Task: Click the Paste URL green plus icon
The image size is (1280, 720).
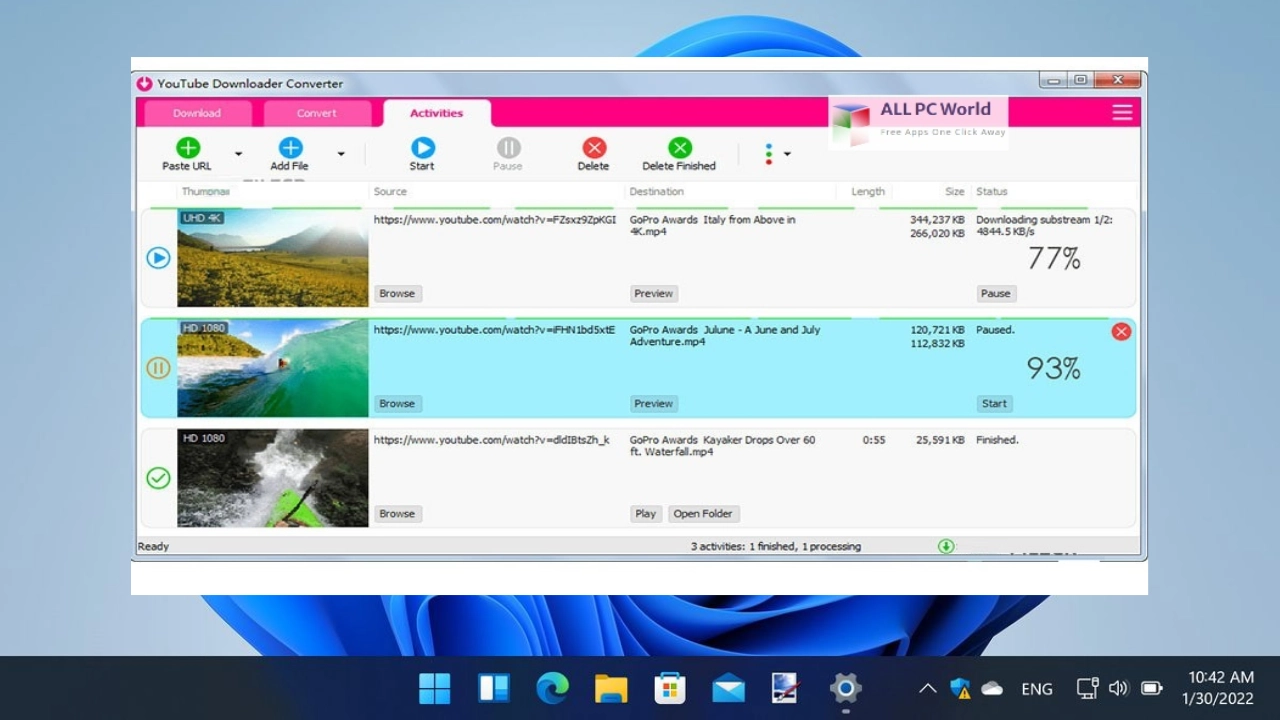Action: [x=188, y=148]
